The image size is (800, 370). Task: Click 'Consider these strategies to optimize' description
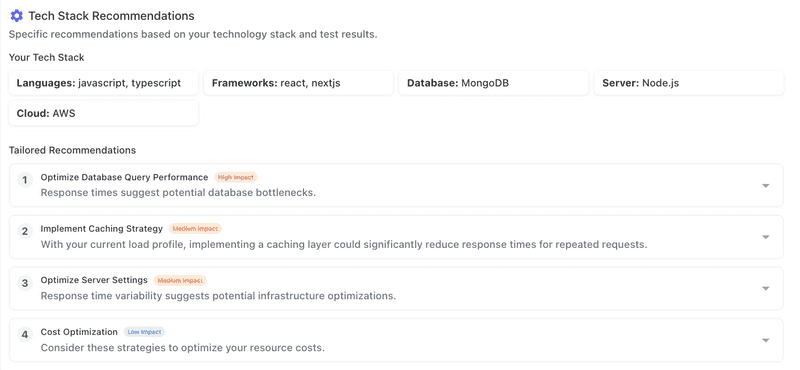pos(183,348)
